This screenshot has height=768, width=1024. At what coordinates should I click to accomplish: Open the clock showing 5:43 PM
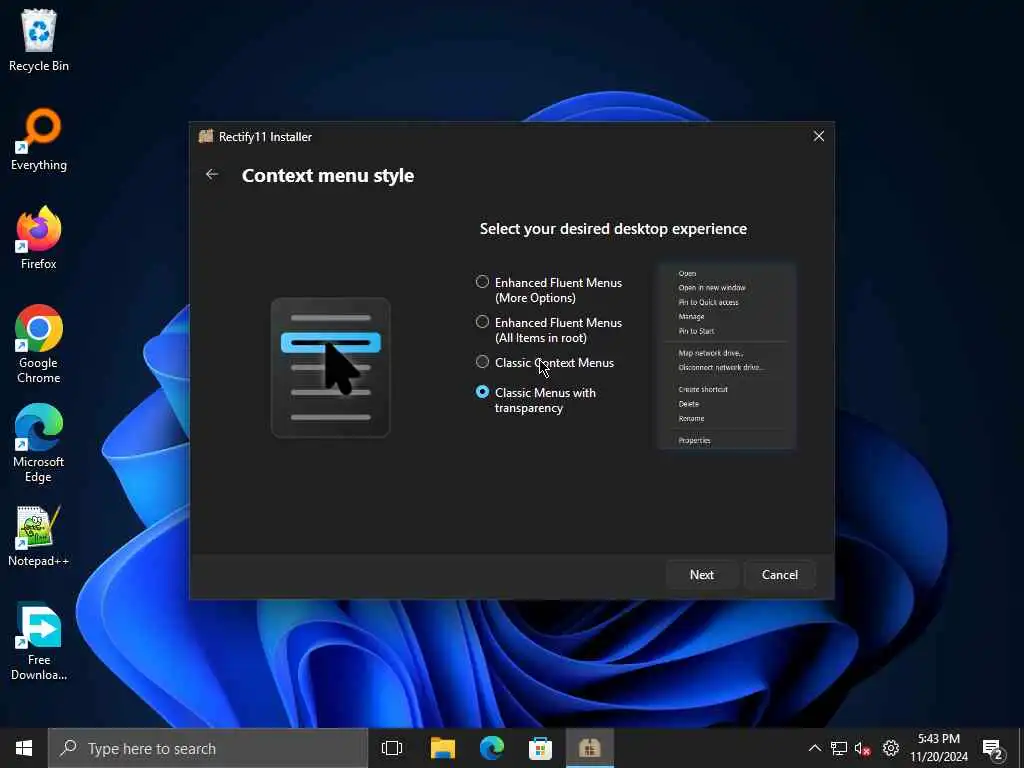coord(938,748)
